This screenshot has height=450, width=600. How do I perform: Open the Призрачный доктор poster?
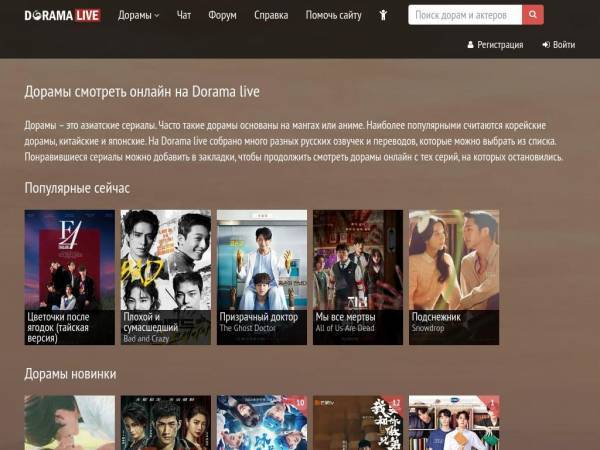(x=262, y=277)
